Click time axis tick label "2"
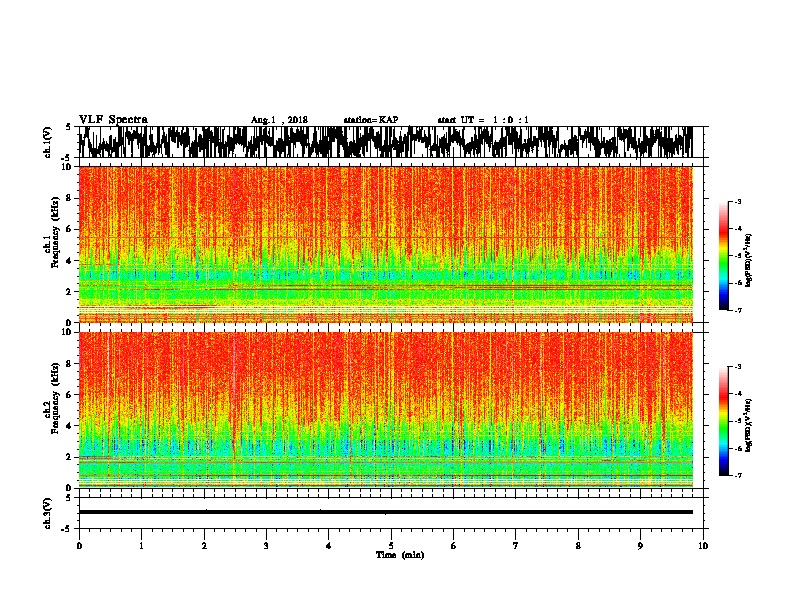 point(204,546)
